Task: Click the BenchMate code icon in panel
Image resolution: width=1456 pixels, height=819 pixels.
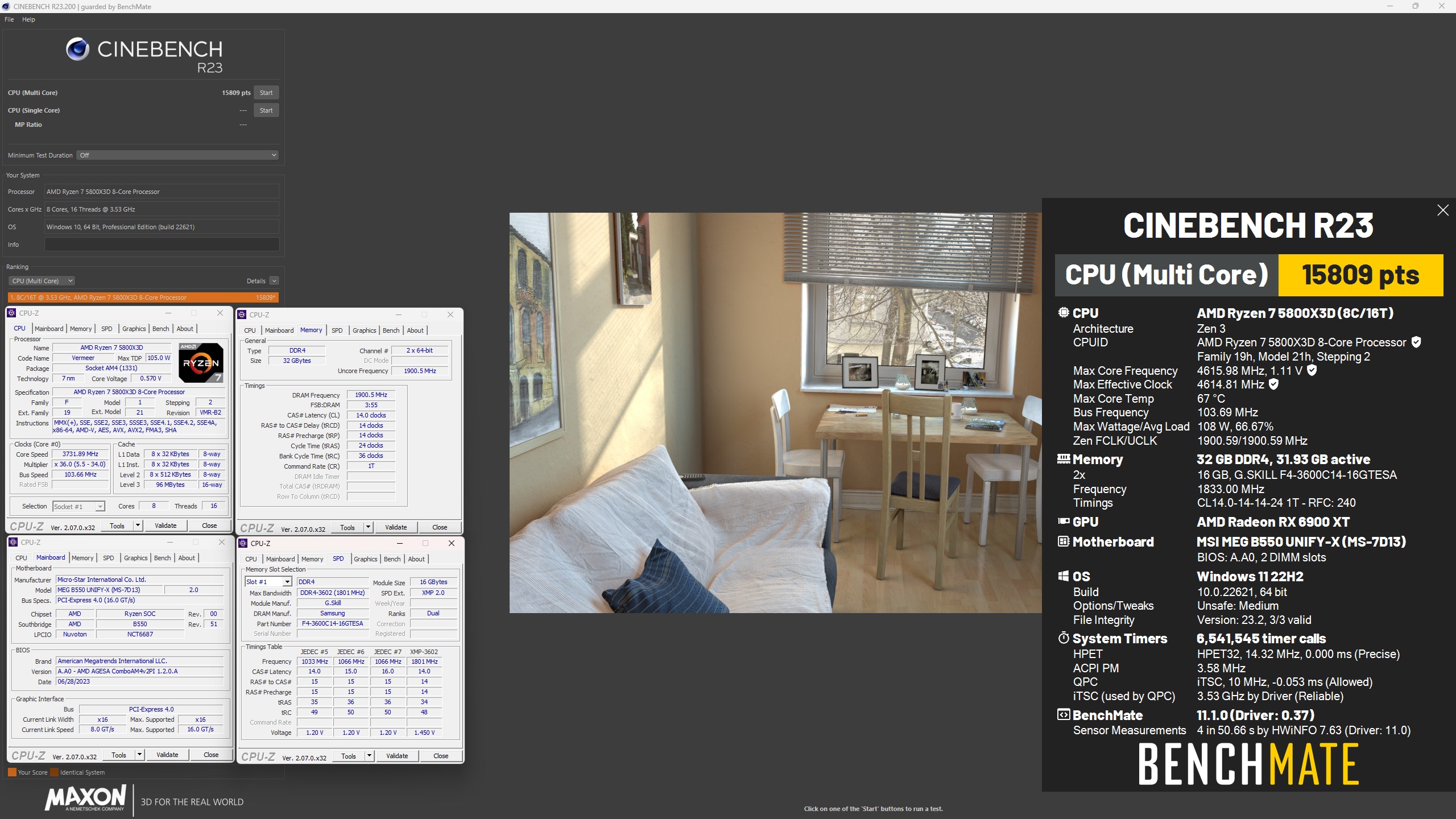Action: (x=1064, y=714)
